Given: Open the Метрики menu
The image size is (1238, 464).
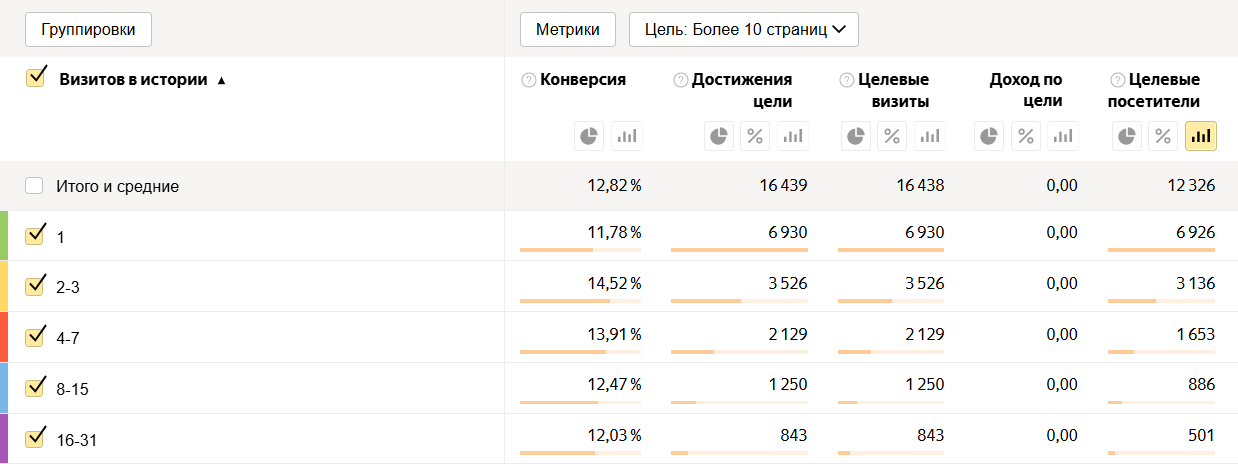Looking at the screenshot, I should pyautogui.click(x=568, y=30).
